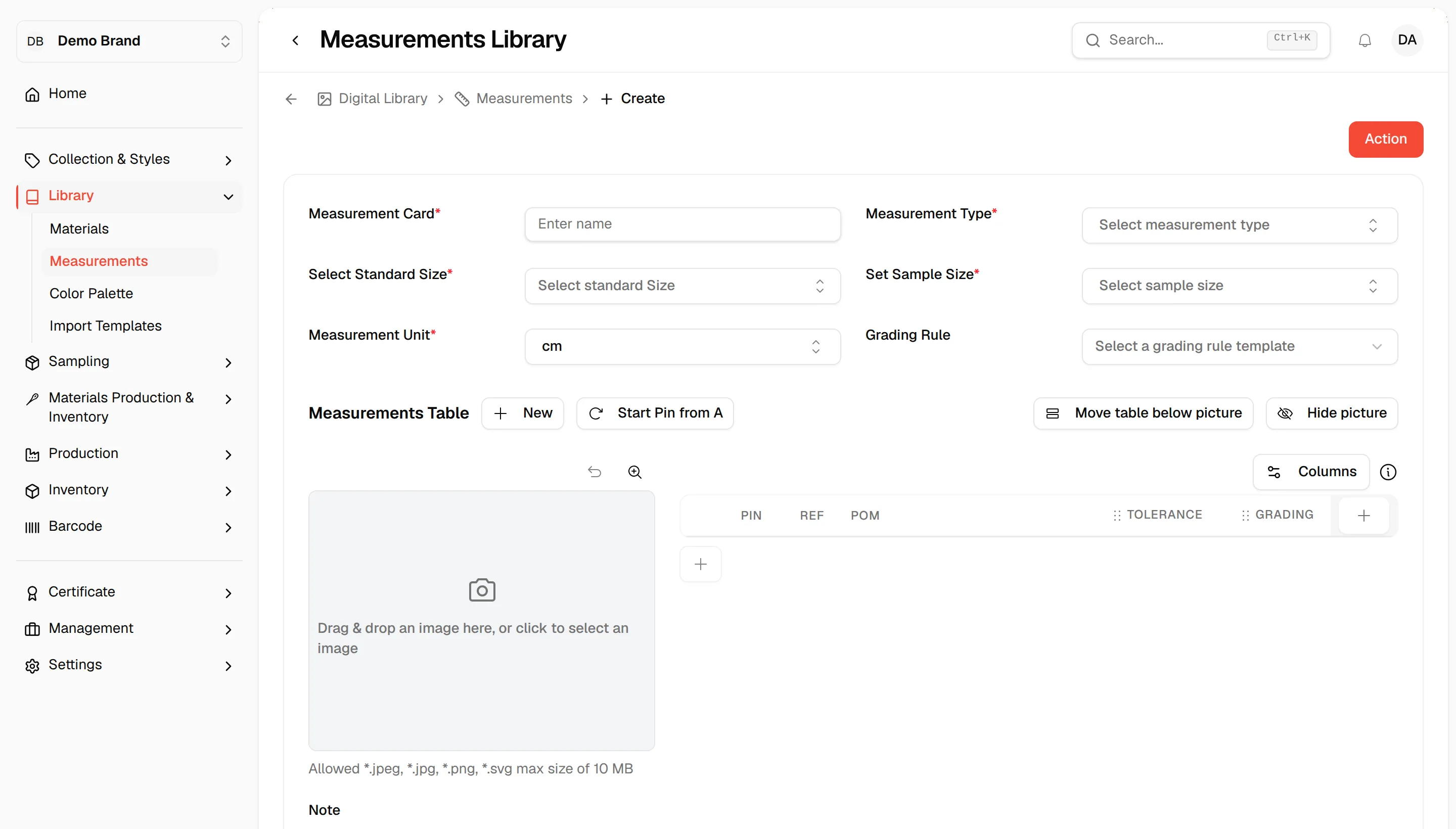Open Select sample size dropdown

point(1239,286)
